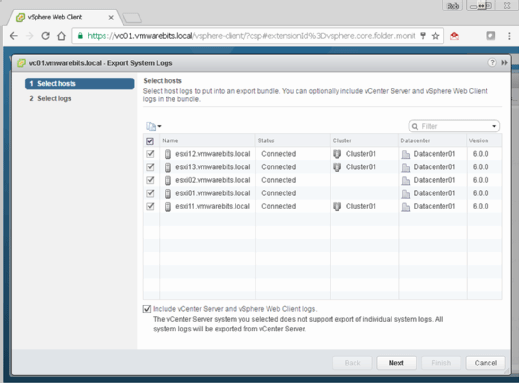Click Connected status for esxi02
Screen dimensions: 519x383
click(x=279, y=180)
